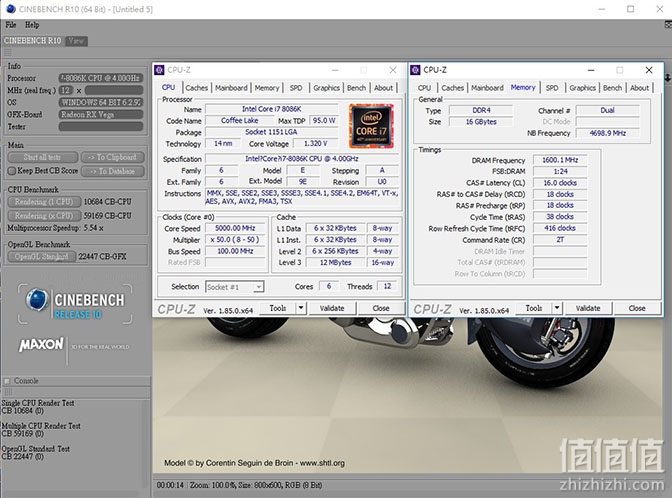
Task: Click the Single CPU Render Test console line
Action: click(38, 403)
